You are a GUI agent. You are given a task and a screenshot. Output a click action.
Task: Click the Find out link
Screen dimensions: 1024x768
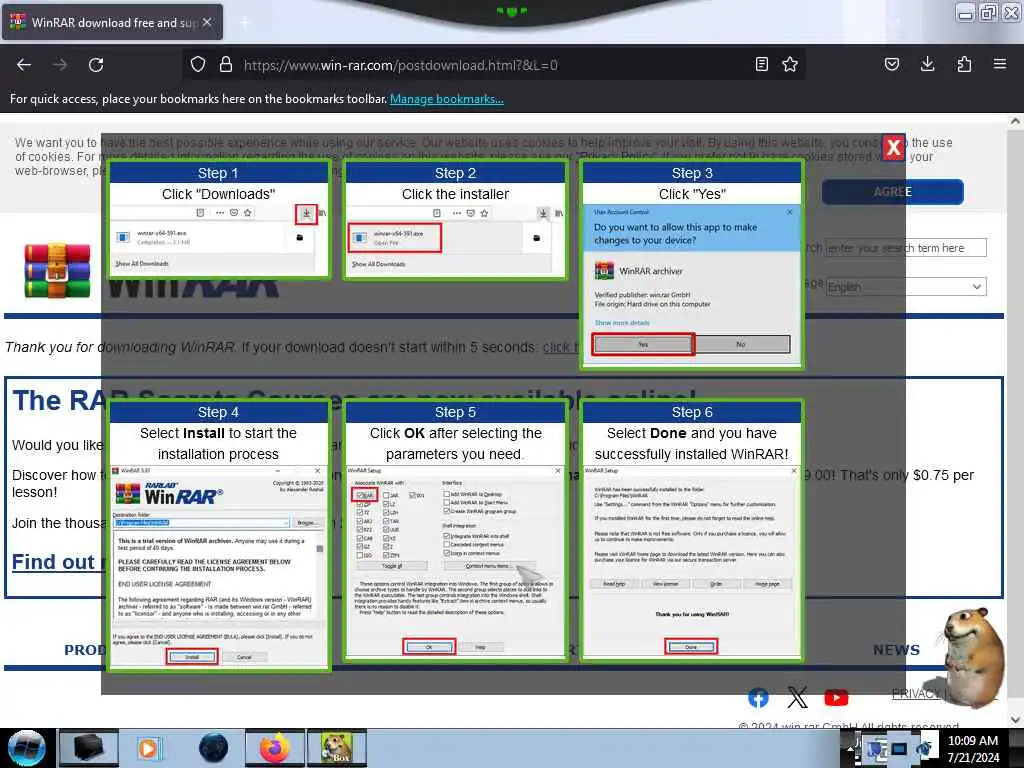tap(57, 562)
